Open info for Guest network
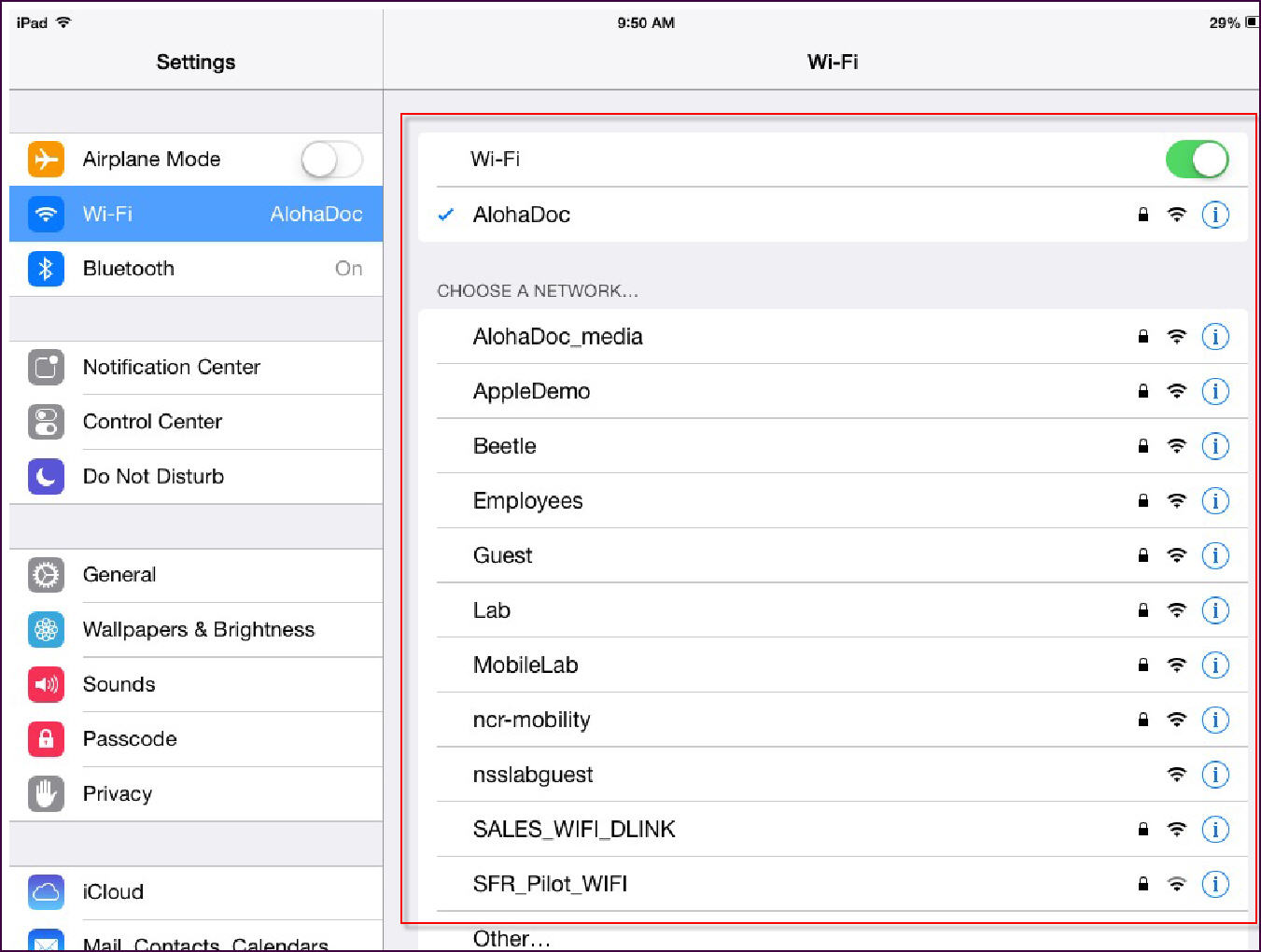1261x952 pixels. (1215, 555)
